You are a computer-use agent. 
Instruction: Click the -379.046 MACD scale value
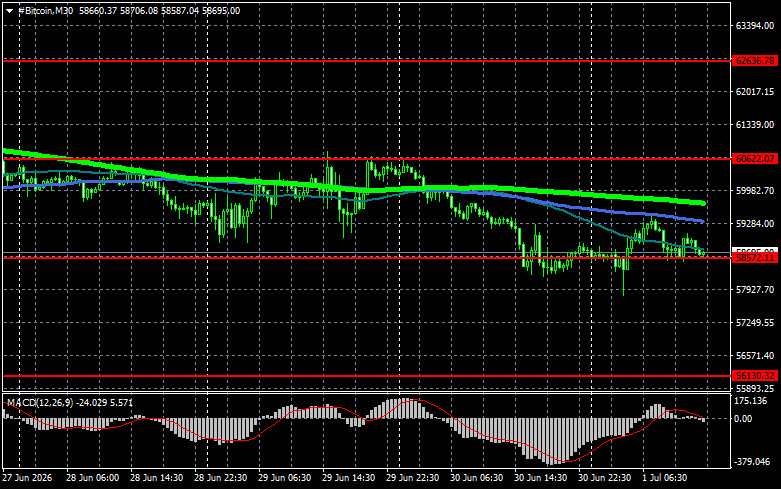pyautogui.click(x=752, y=462)
